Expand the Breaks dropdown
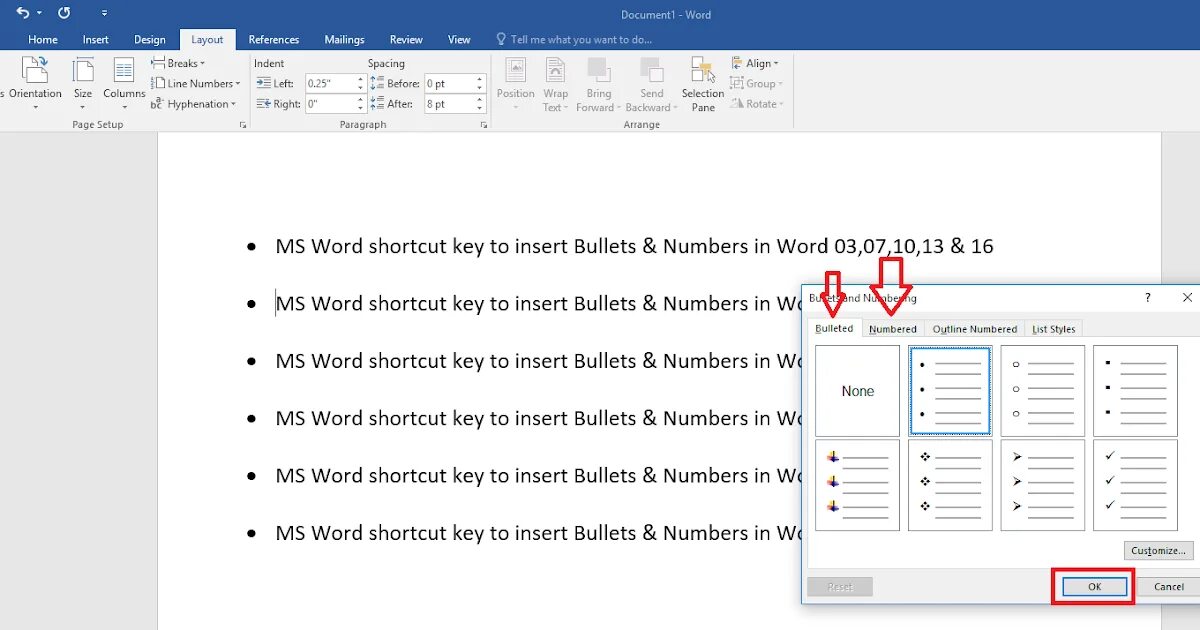This screenshot has width=1200, height=630. [x=178, y=63]
